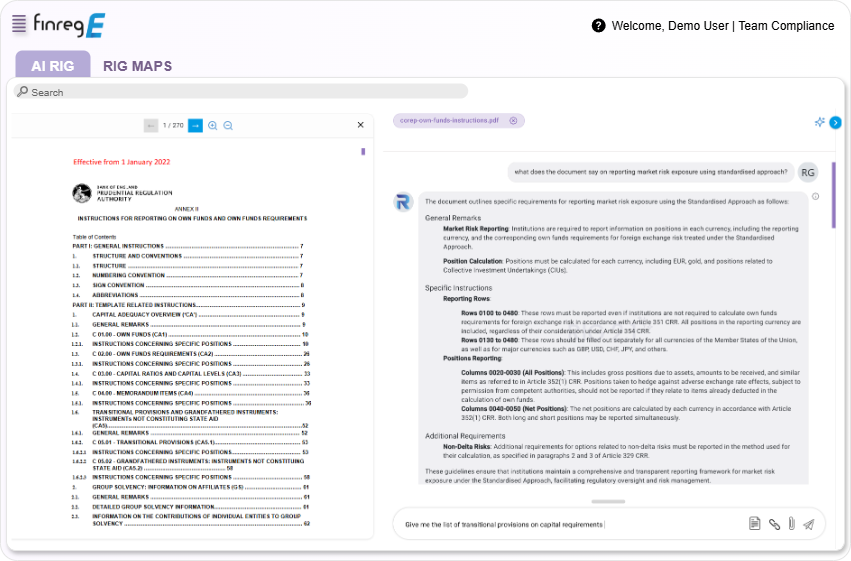851x561 pixels.
Task: Click the AI sparkle icon
Action: [819, 122]
